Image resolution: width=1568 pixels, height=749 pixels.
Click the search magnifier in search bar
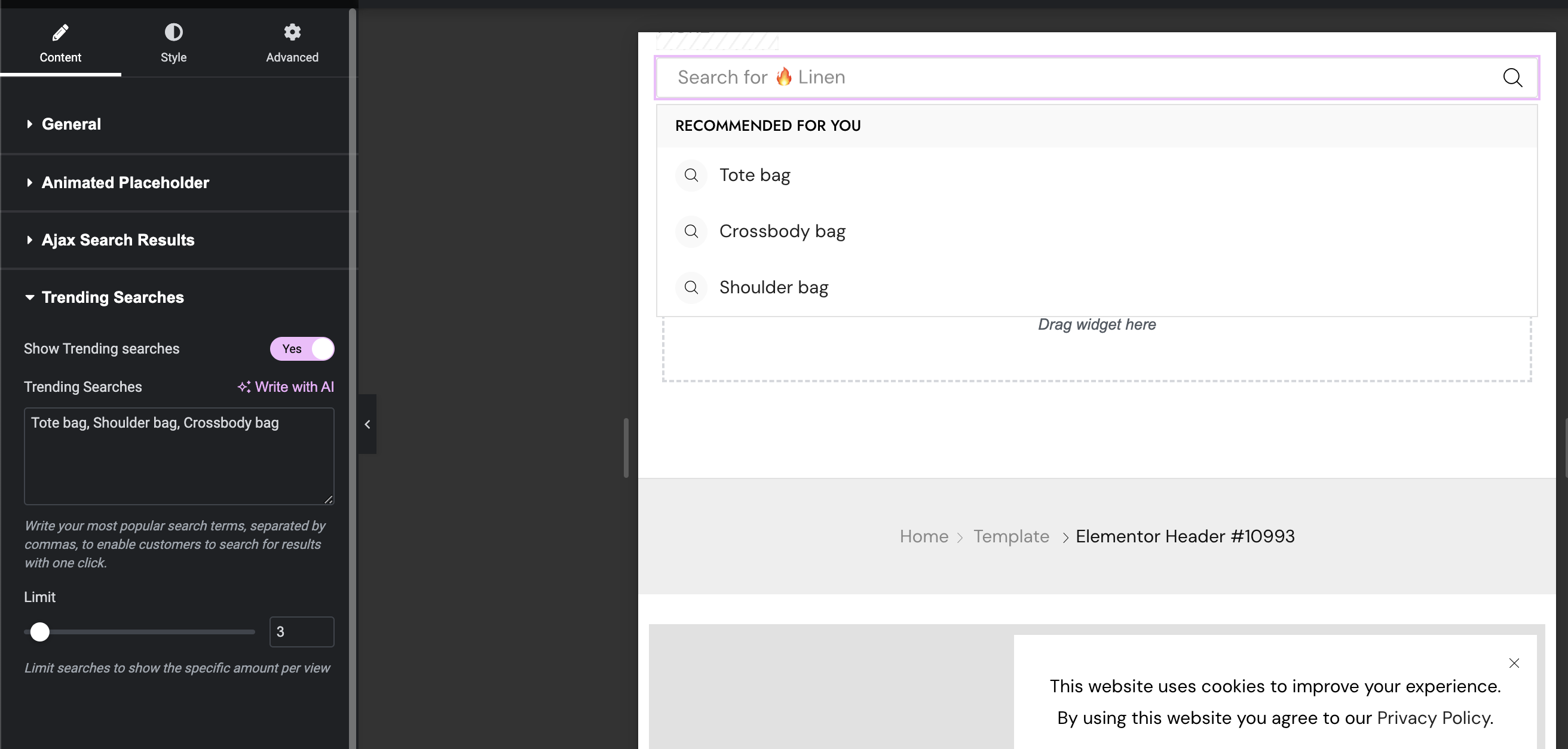1512,77
